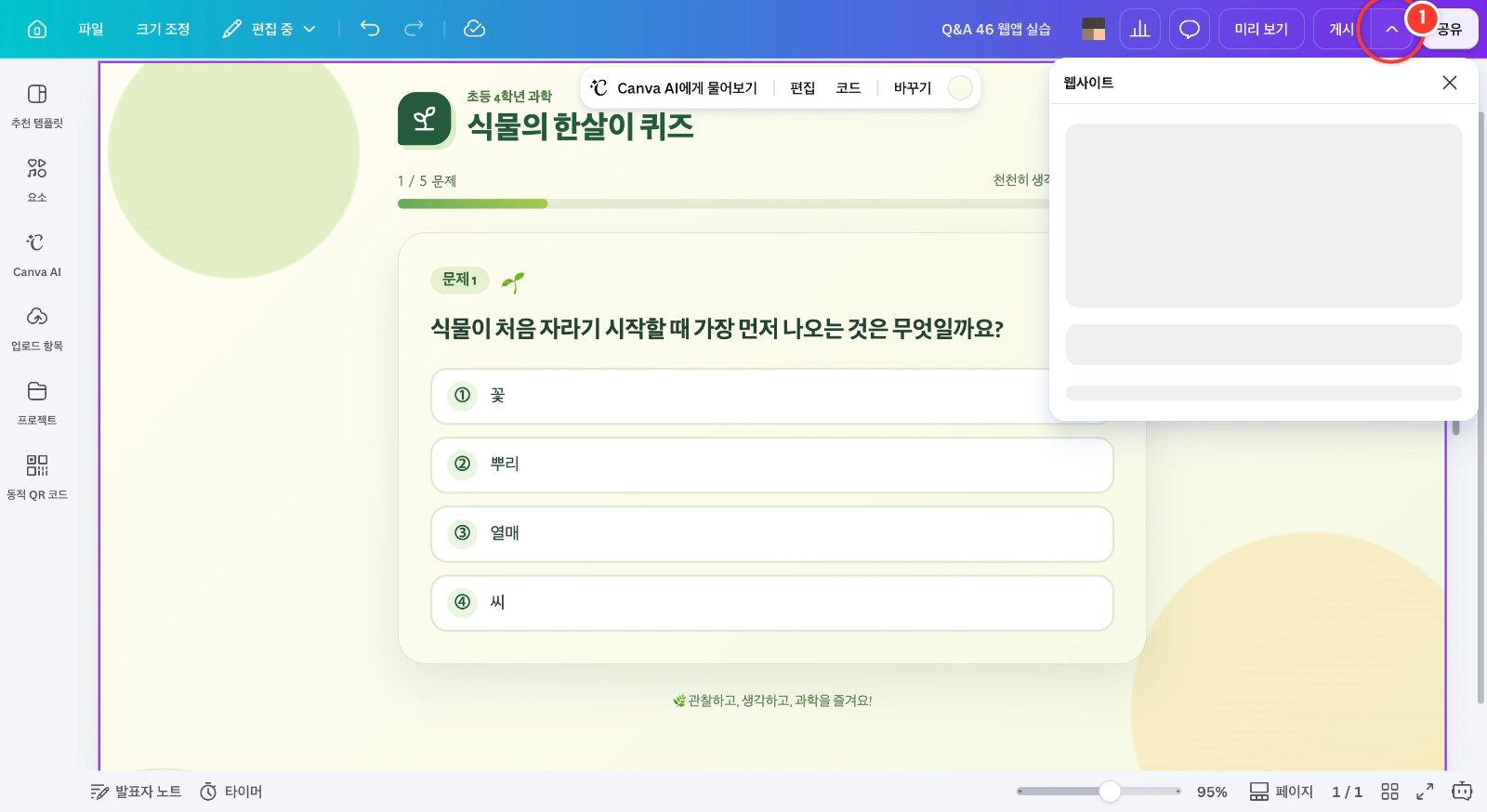Open the 요소 elements panel
Image resolution: width=1487 pixels, height=812 pixels.
pyautogui.click(x=37, y=180)
